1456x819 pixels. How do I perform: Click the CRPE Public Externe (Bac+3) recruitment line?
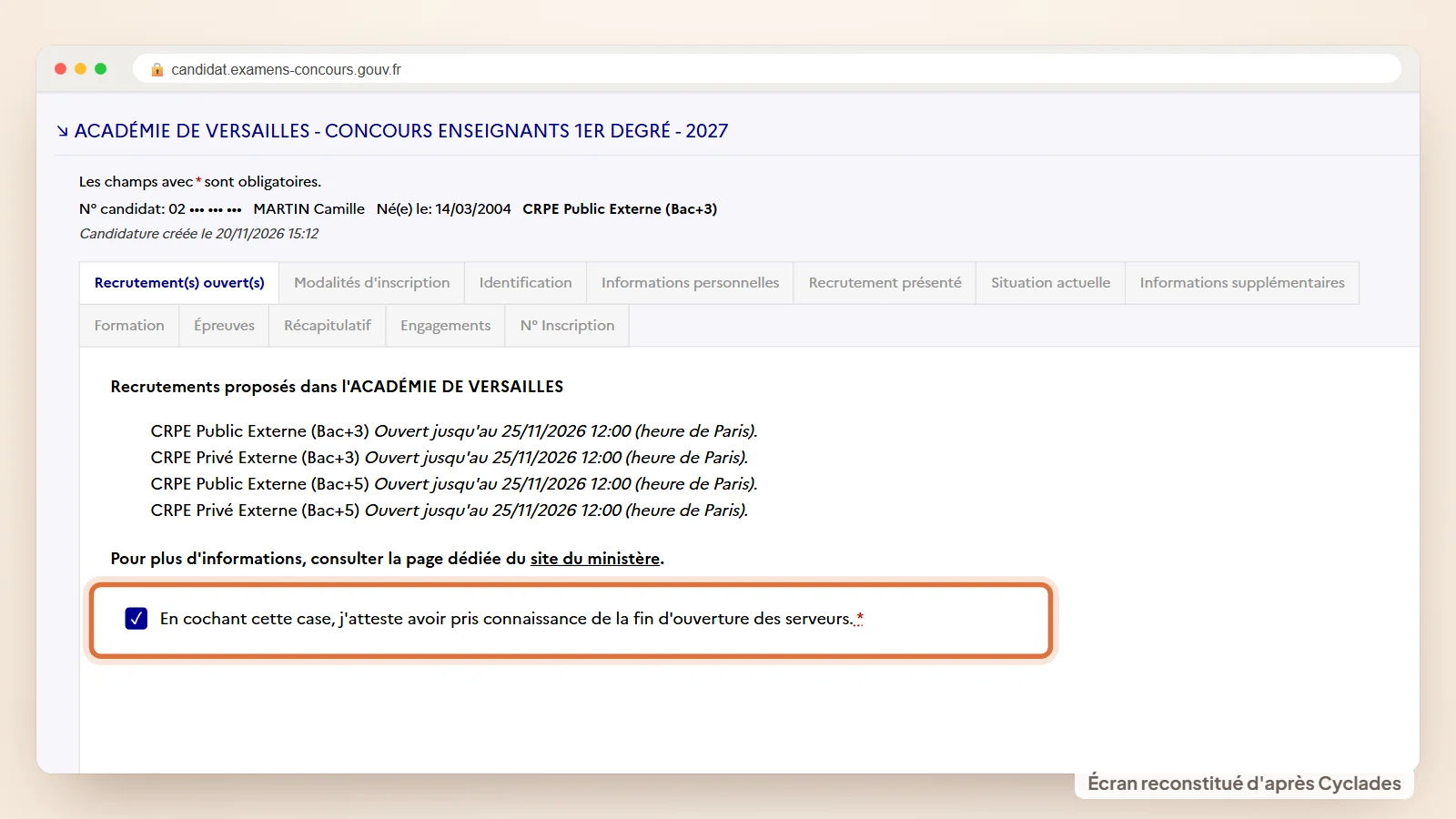click(454, 431)
